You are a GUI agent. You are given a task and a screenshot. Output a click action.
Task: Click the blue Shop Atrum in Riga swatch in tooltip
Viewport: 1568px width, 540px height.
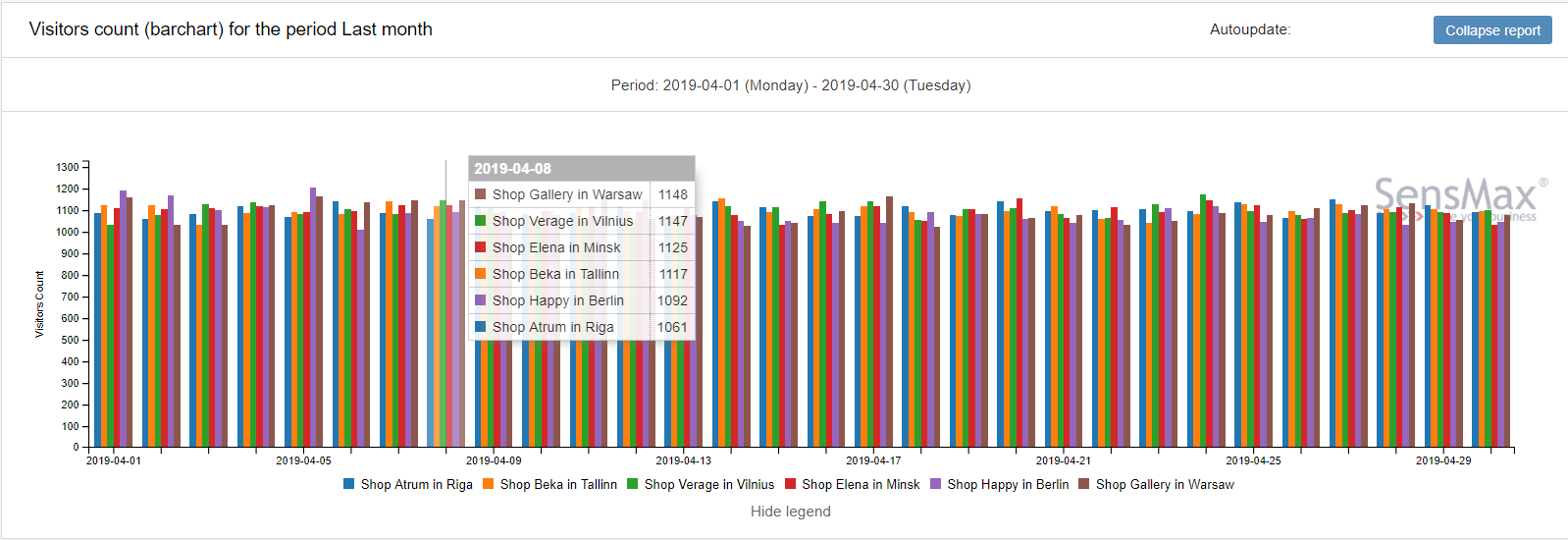click(x=481, y=327)
